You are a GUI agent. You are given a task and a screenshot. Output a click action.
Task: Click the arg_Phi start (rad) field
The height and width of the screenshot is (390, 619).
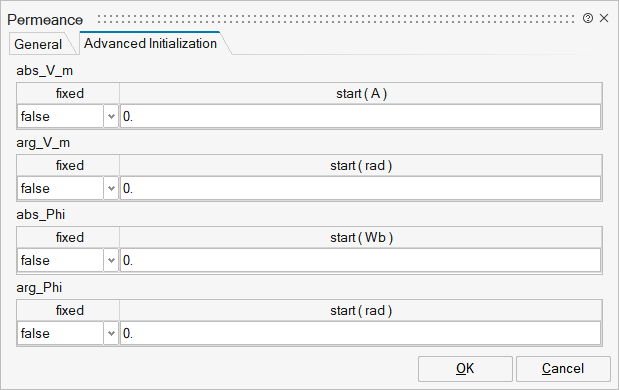(x=360, y=334)
